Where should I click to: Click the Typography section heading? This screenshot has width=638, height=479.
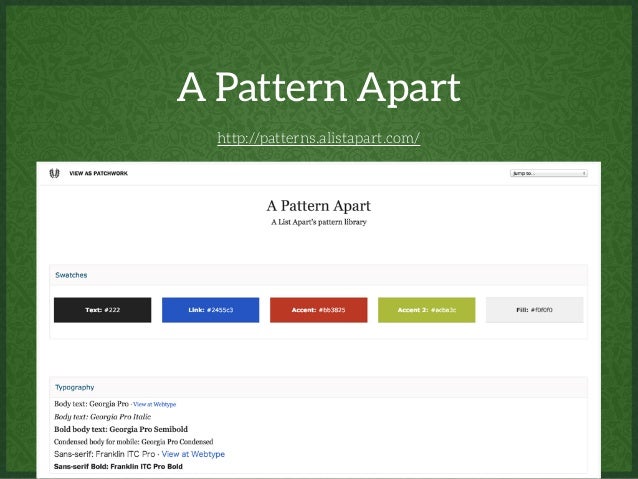point(74,387)
